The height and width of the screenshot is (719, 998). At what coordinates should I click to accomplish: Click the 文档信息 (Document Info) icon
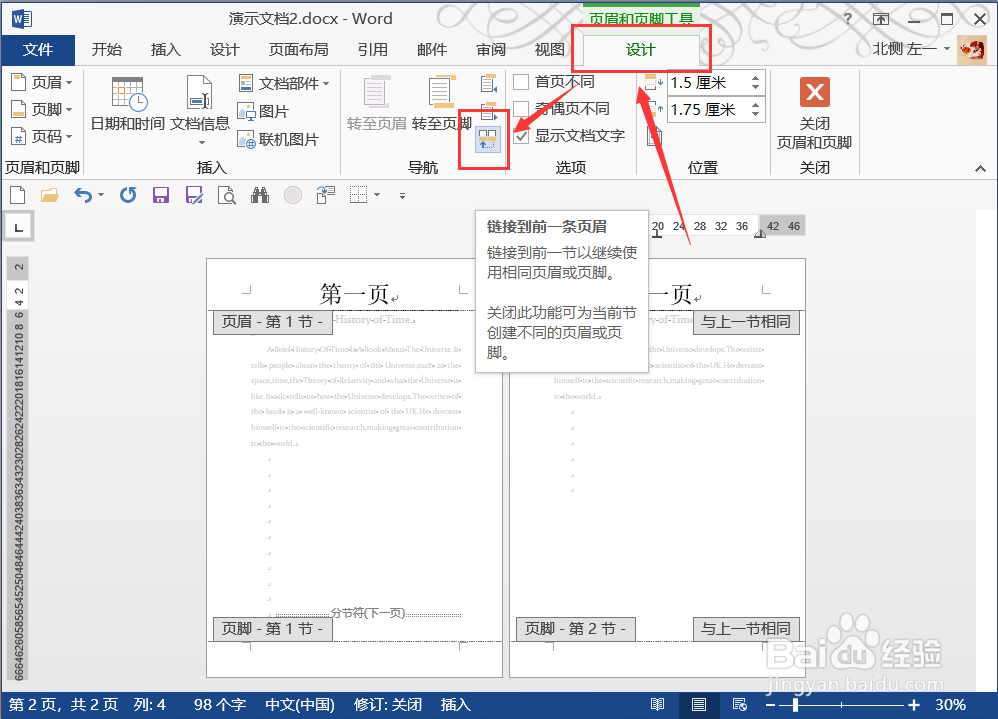[x=199, y=110]
